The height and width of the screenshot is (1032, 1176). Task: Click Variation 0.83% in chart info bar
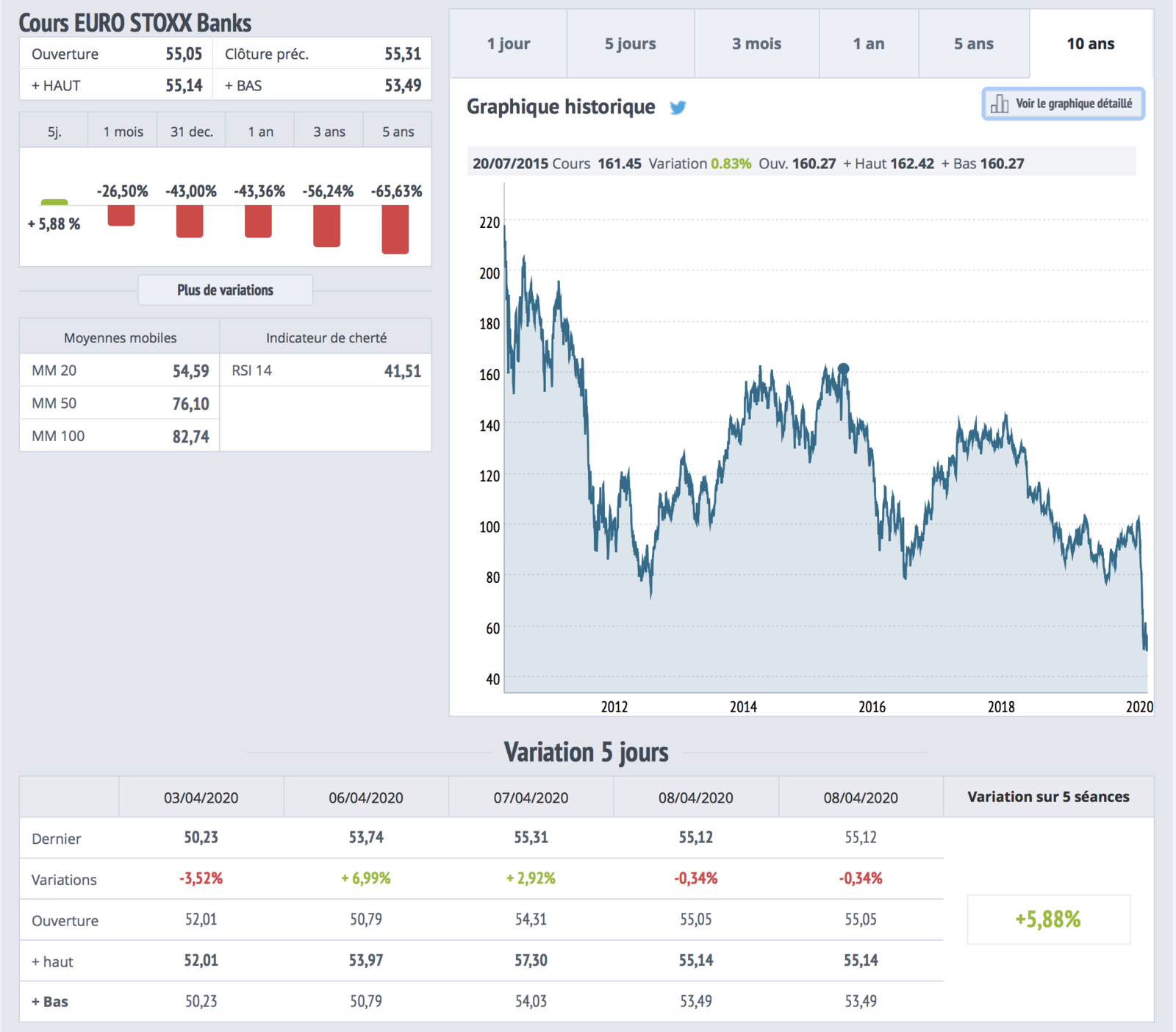(x=700, y=163)
